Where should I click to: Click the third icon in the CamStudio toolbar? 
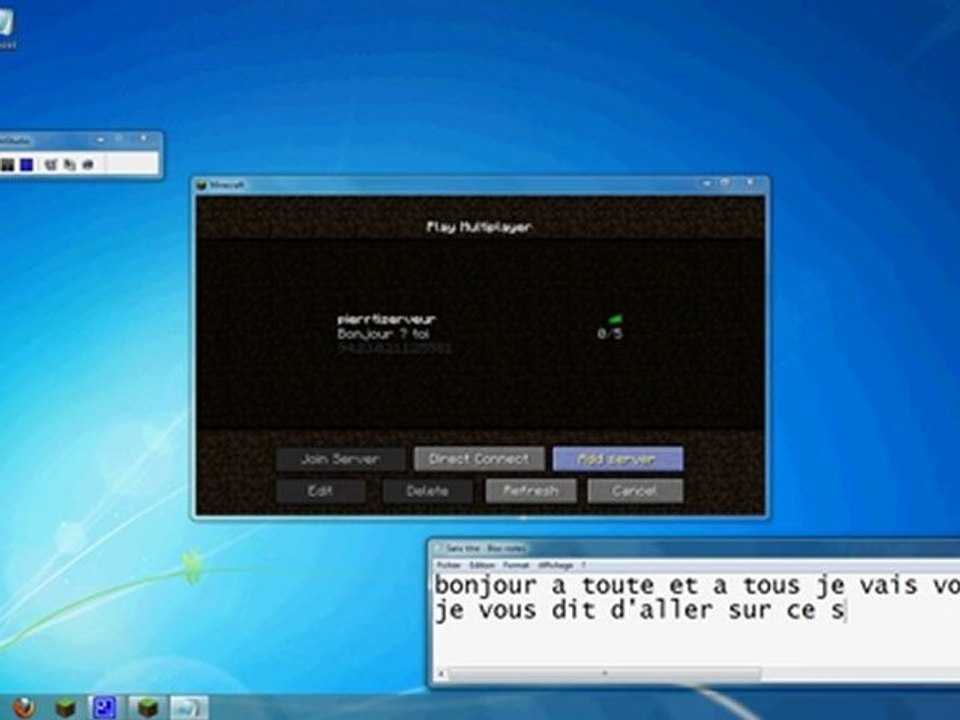tap(51, 165)
